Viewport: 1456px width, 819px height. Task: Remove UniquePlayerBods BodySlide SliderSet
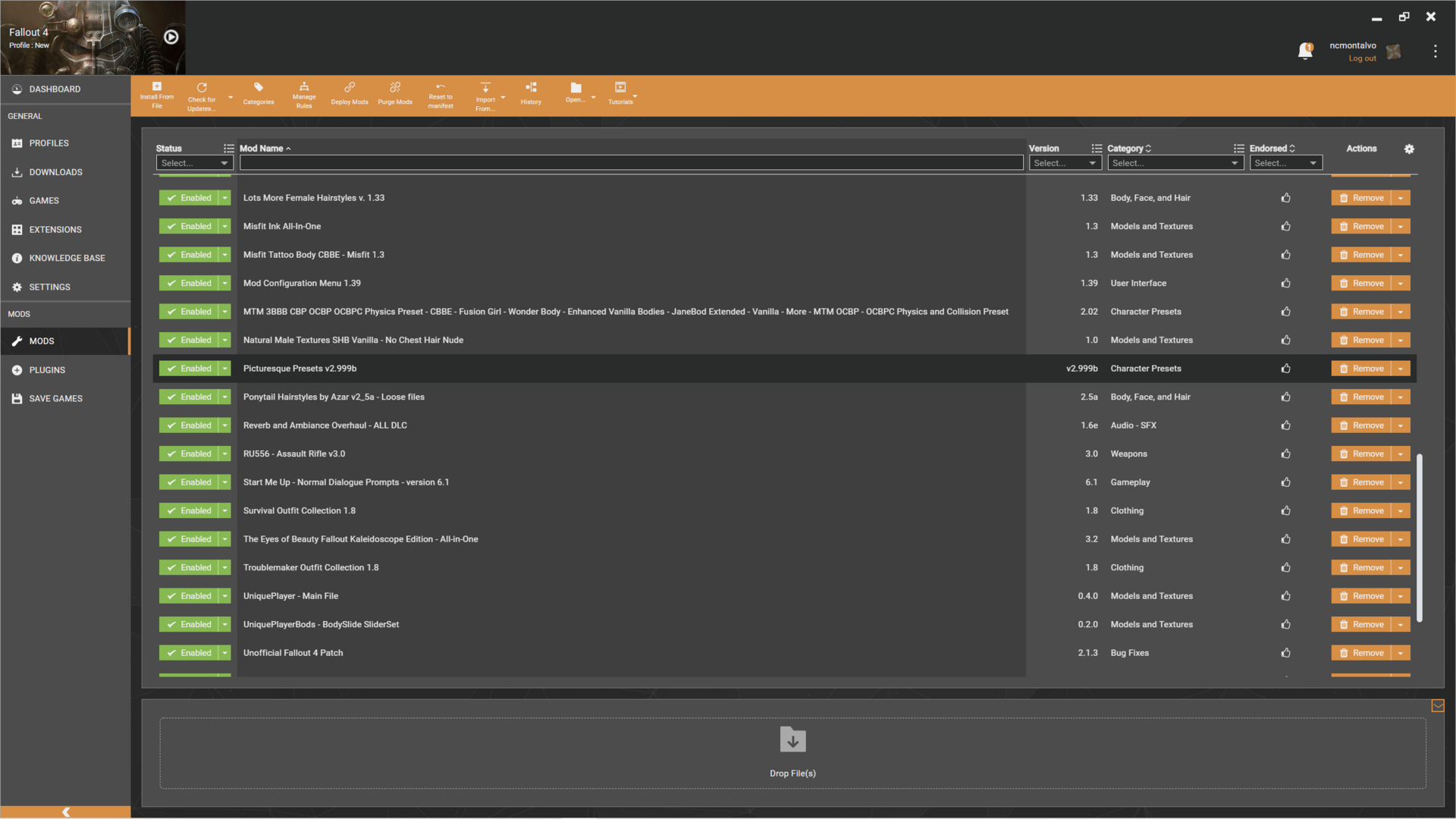pyautogui.click(x=1361, y=624)
